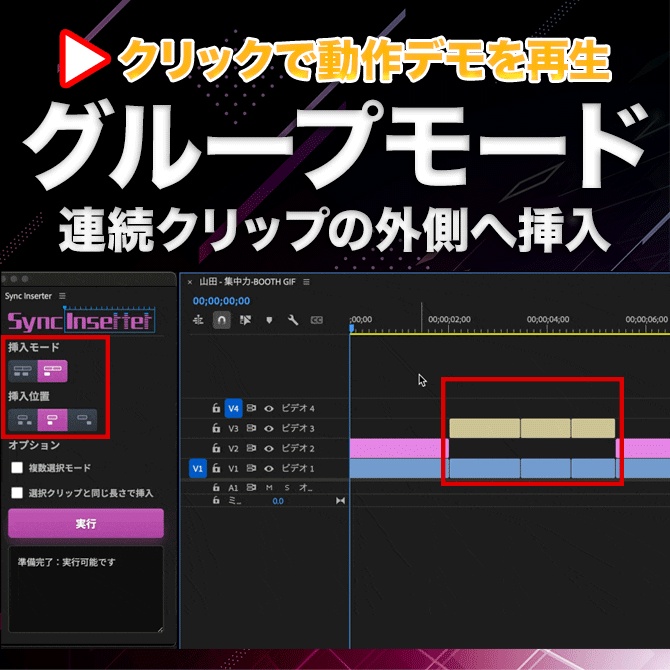Viewport: 670px width, 670px height.
Task: Click the ビデオ 3 track name
Action: pyautogui.click(x=298, y=428)
